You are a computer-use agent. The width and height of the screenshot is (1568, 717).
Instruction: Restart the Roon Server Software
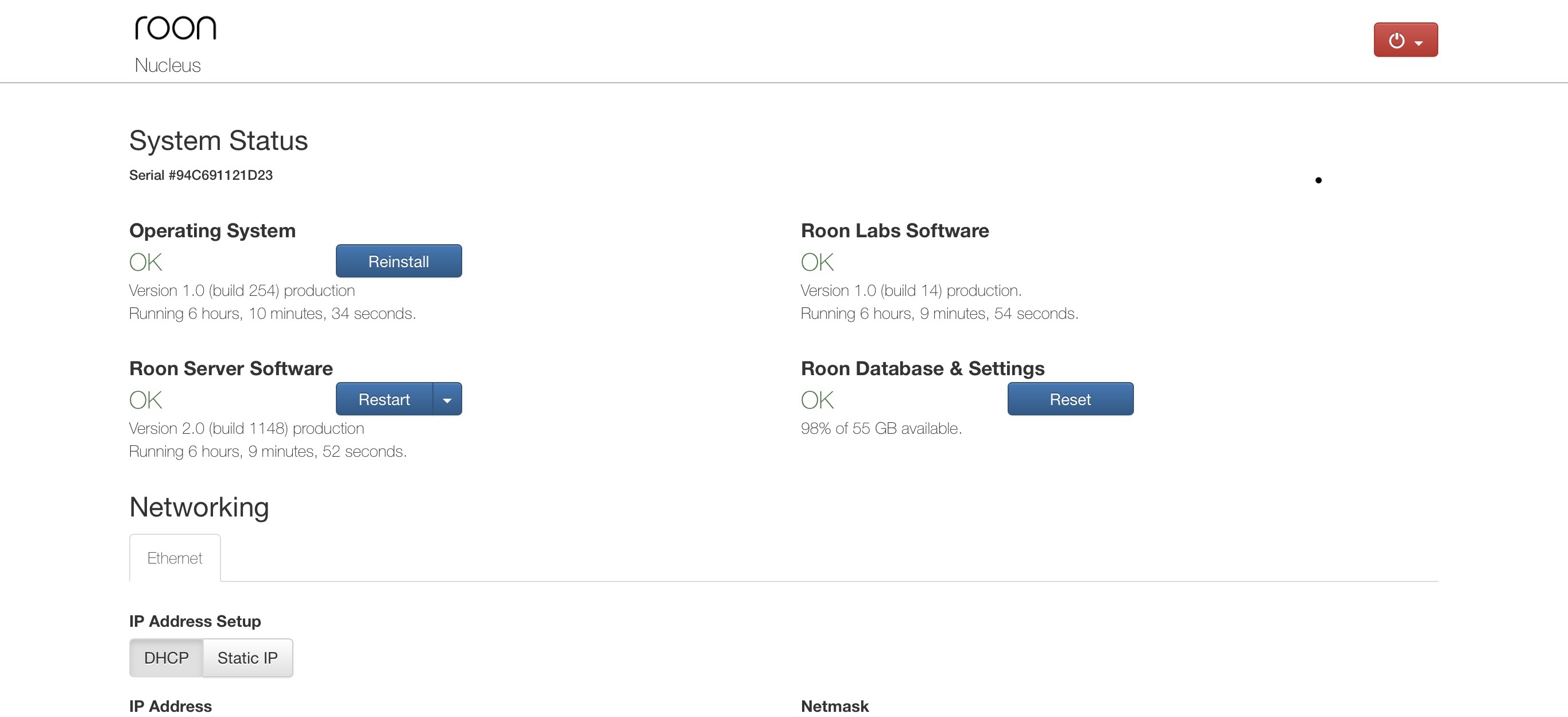384,399
